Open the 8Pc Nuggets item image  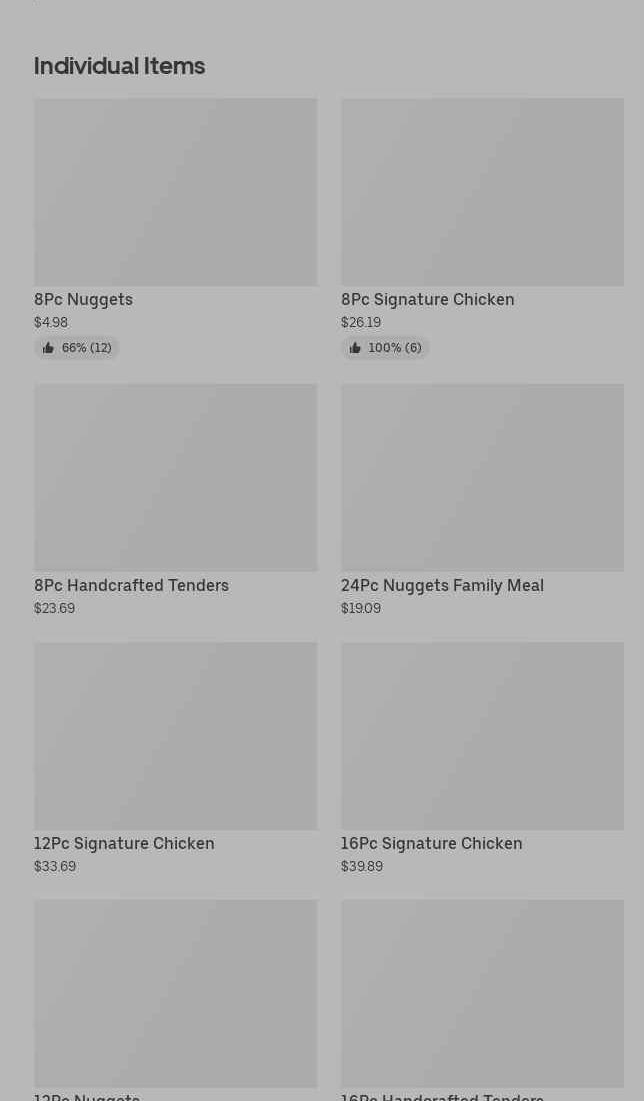[x=175, y=192]
